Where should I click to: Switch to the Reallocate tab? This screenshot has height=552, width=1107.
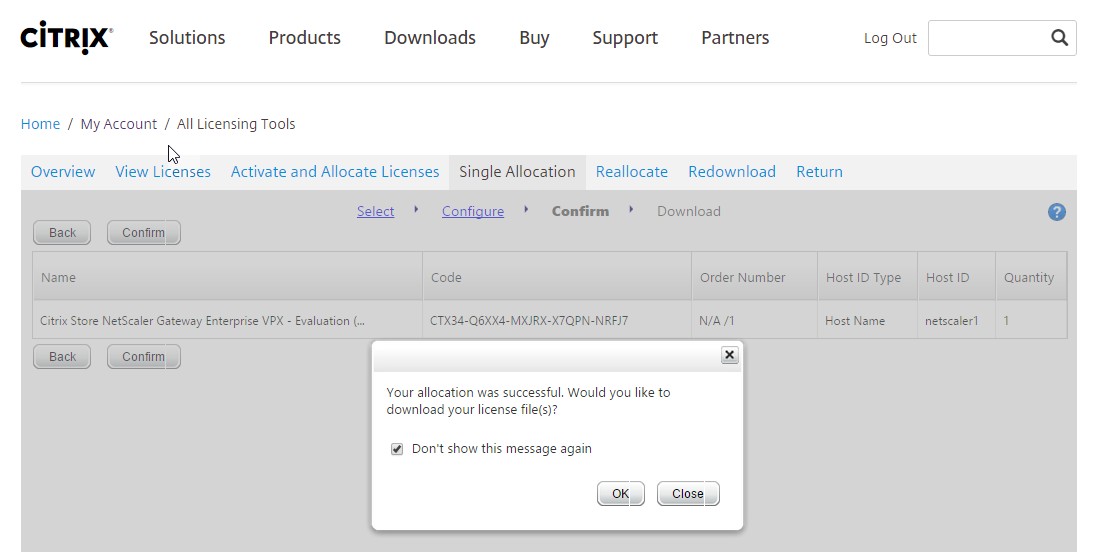click(x=631, y=172)
